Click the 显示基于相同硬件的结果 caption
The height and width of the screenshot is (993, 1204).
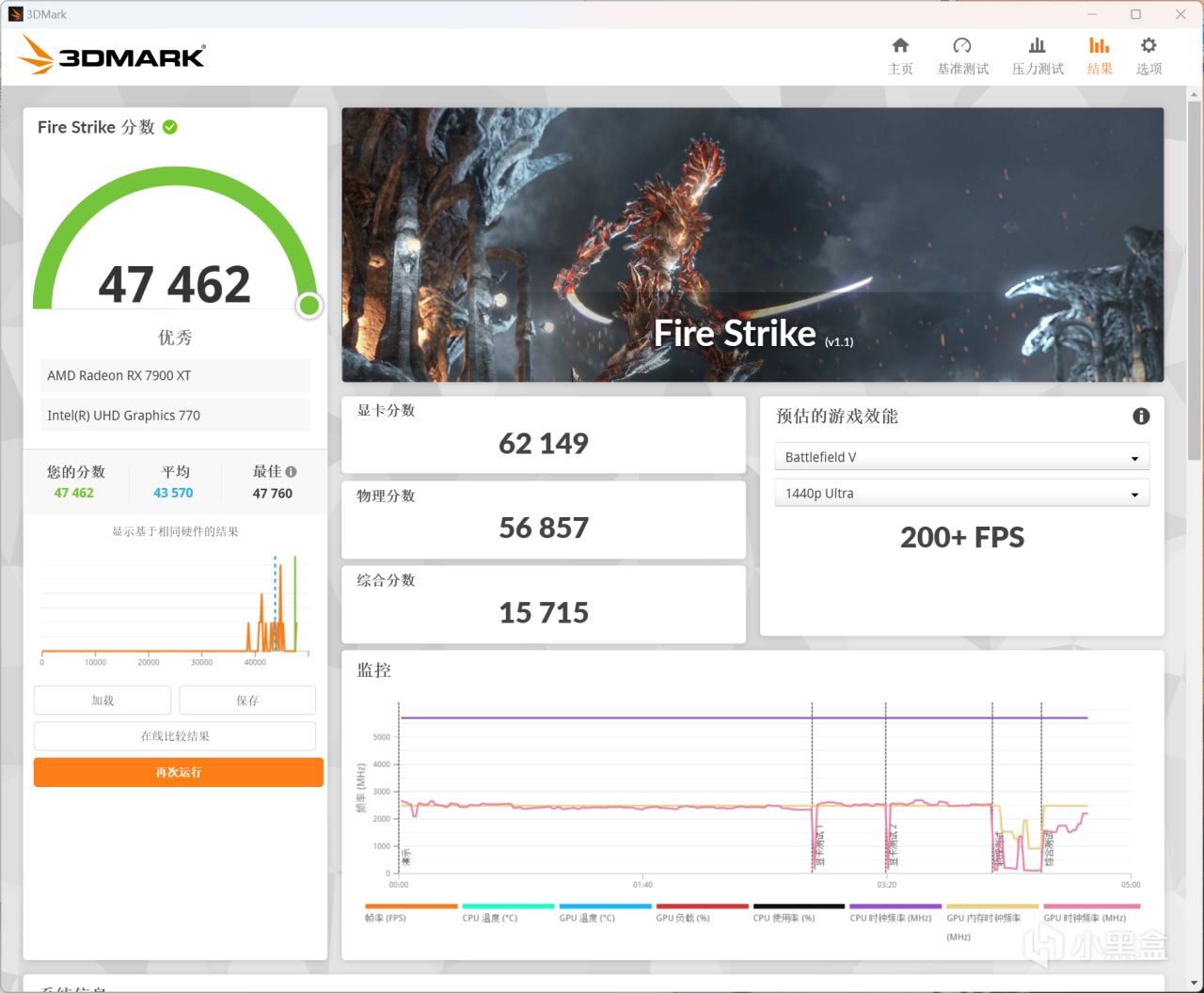click(x=175, y=531)
